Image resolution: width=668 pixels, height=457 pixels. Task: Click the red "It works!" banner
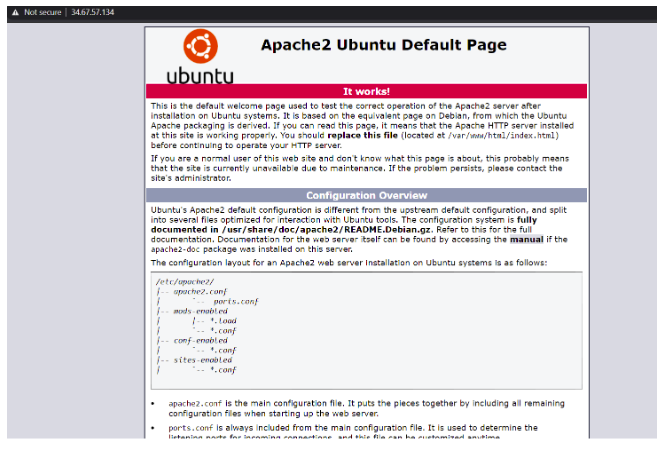coord(364,91)
